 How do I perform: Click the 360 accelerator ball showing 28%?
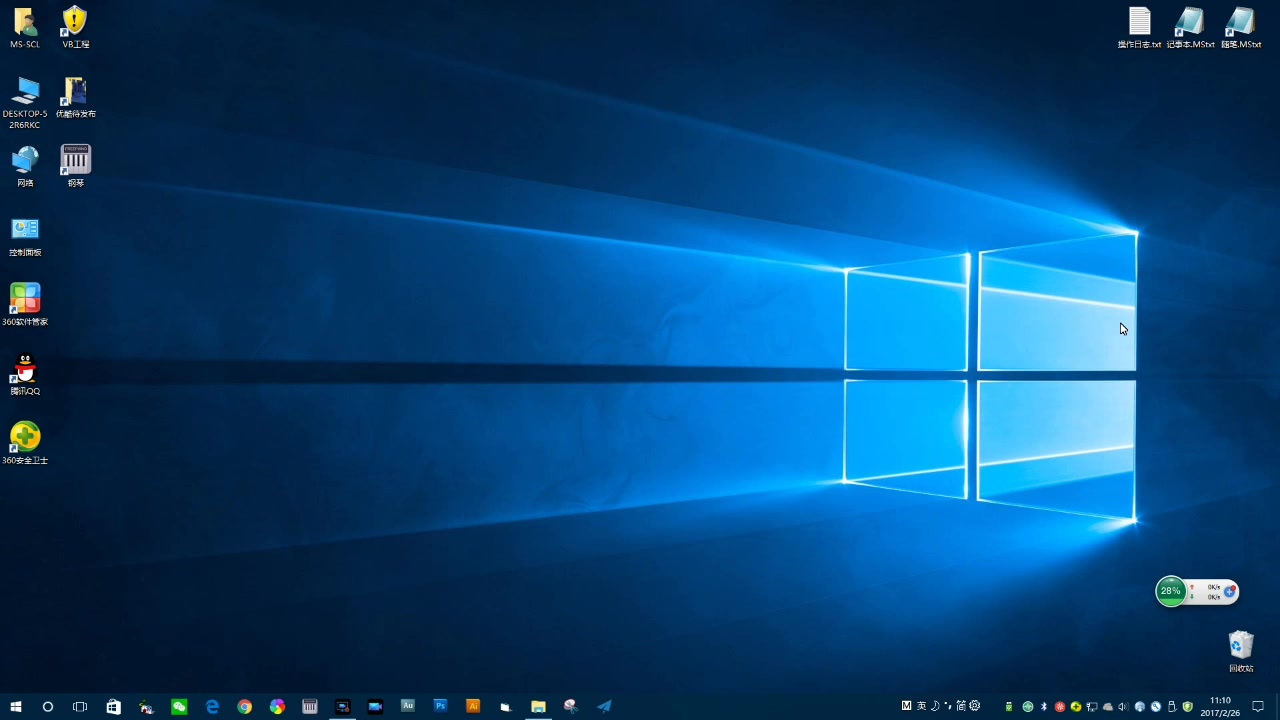tap(1170, 591)
